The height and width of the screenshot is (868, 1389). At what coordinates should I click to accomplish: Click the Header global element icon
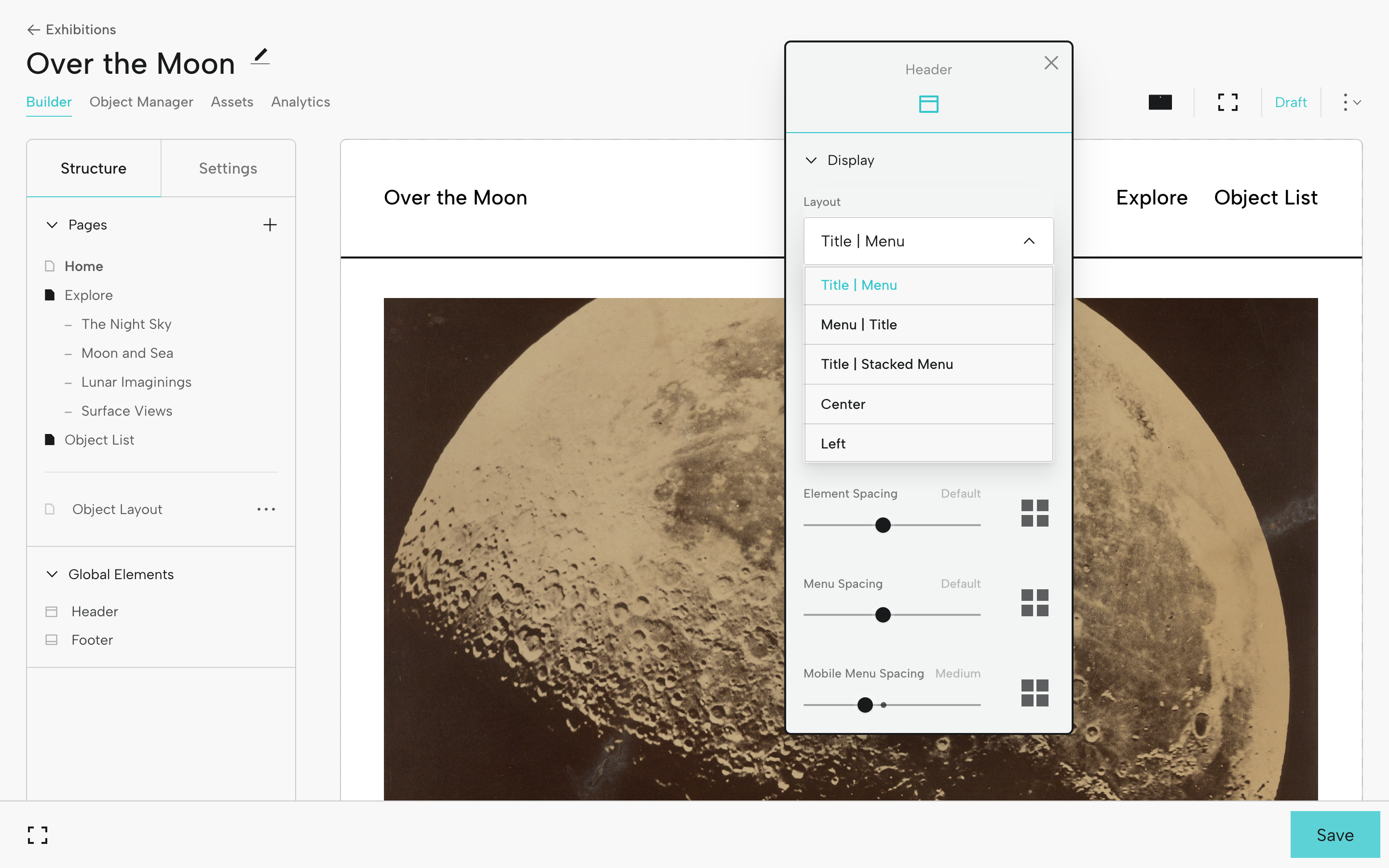tap(52, 611)
